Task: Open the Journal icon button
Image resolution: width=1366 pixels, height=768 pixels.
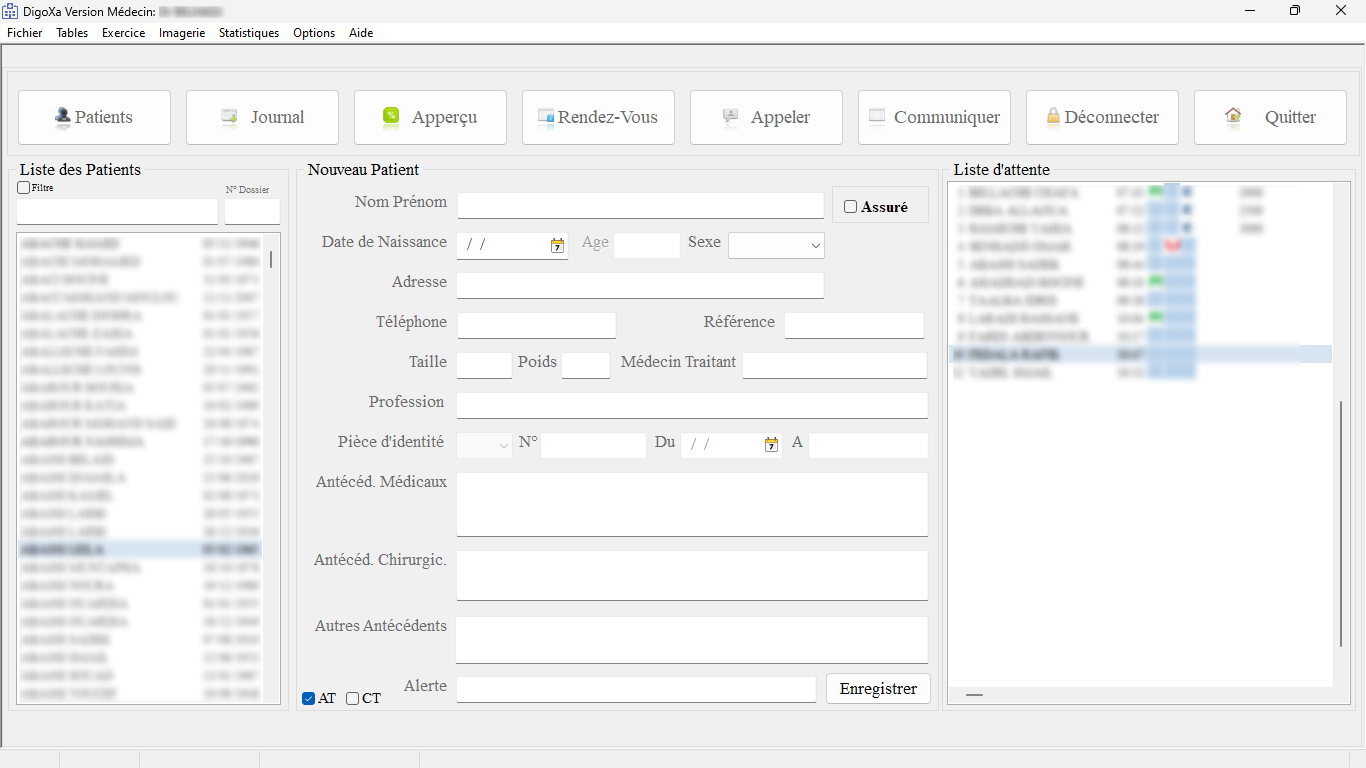Action: [230, 117]
